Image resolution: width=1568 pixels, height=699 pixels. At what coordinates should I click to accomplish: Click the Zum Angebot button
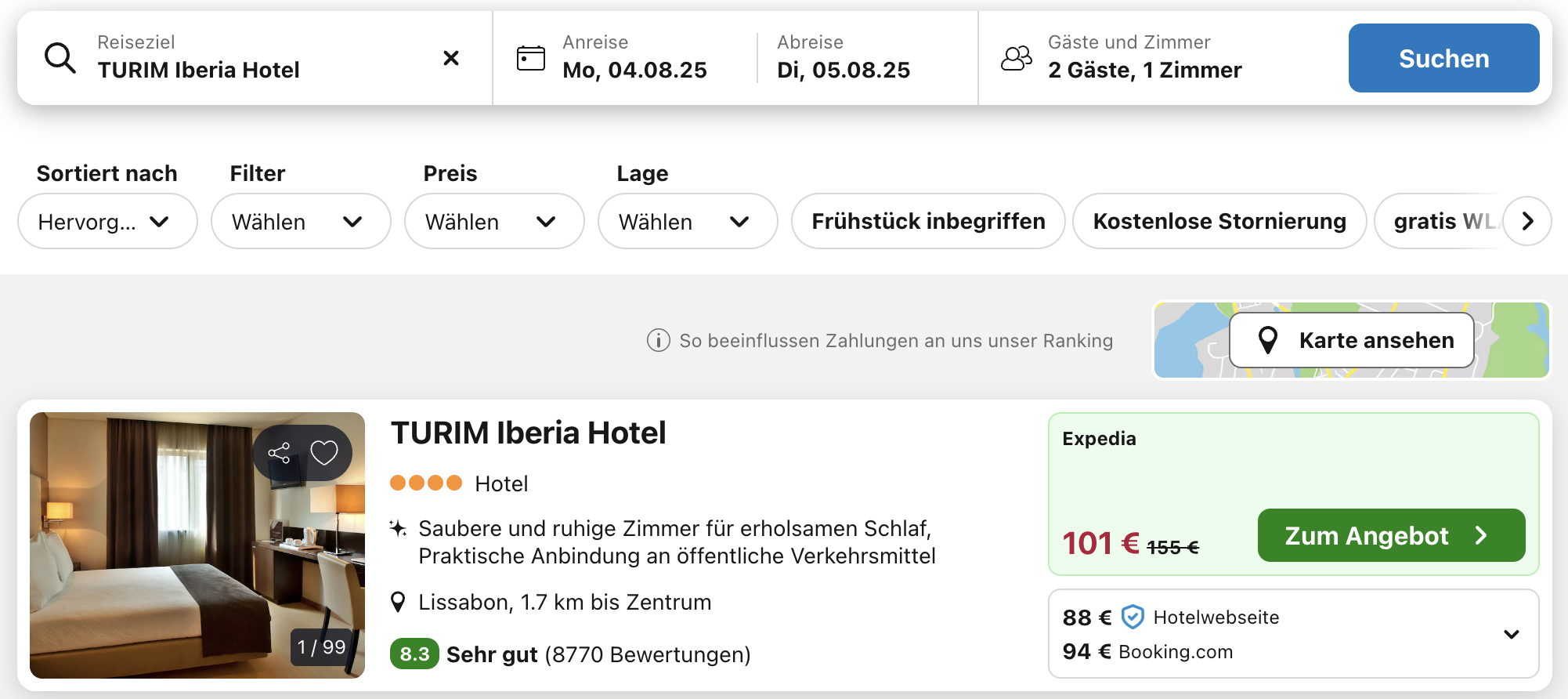point(1391,535)
